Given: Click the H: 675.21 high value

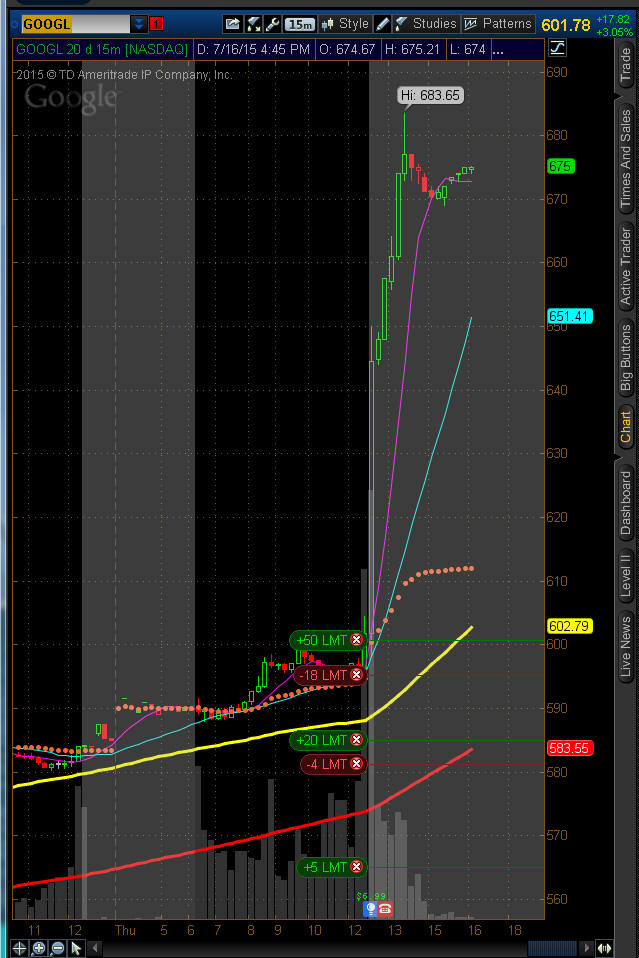Looking at the screenshot, I should click(x=412, y=49).
